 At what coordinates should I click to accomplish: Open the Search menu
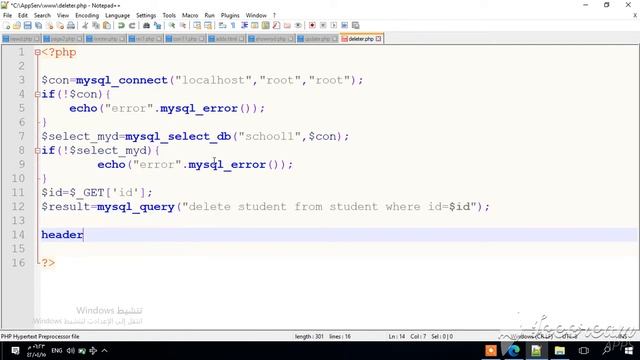point(42,16)
